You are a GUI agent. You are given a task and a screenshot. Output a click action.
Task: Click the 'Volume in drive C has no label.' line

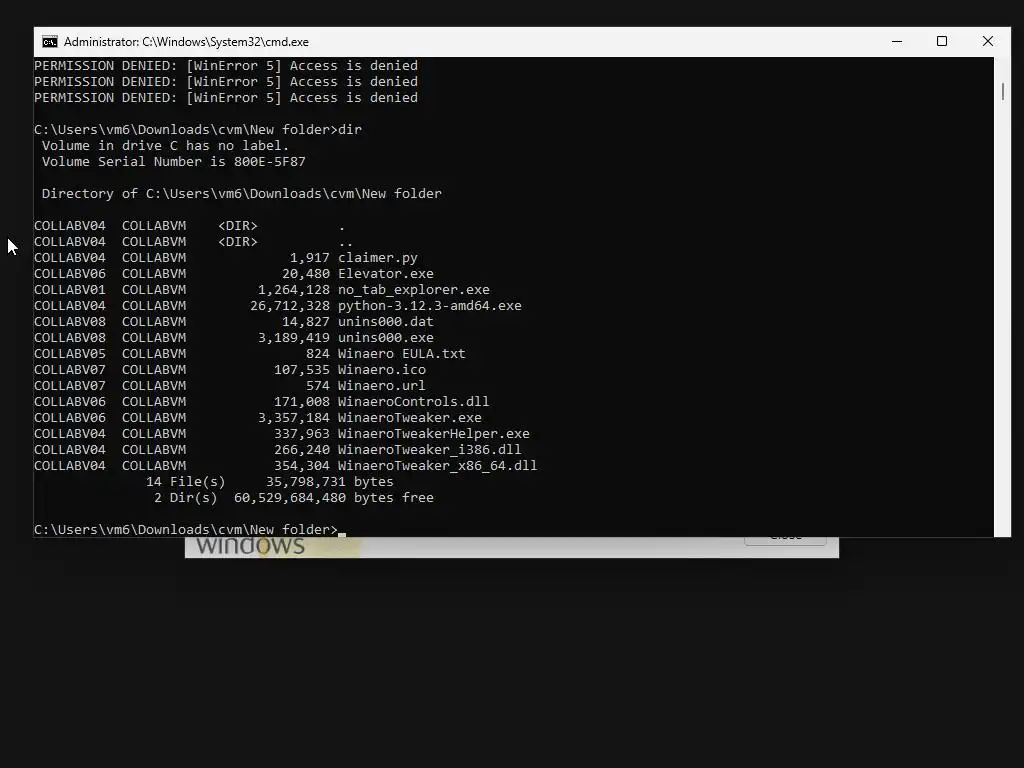point(165,146)
